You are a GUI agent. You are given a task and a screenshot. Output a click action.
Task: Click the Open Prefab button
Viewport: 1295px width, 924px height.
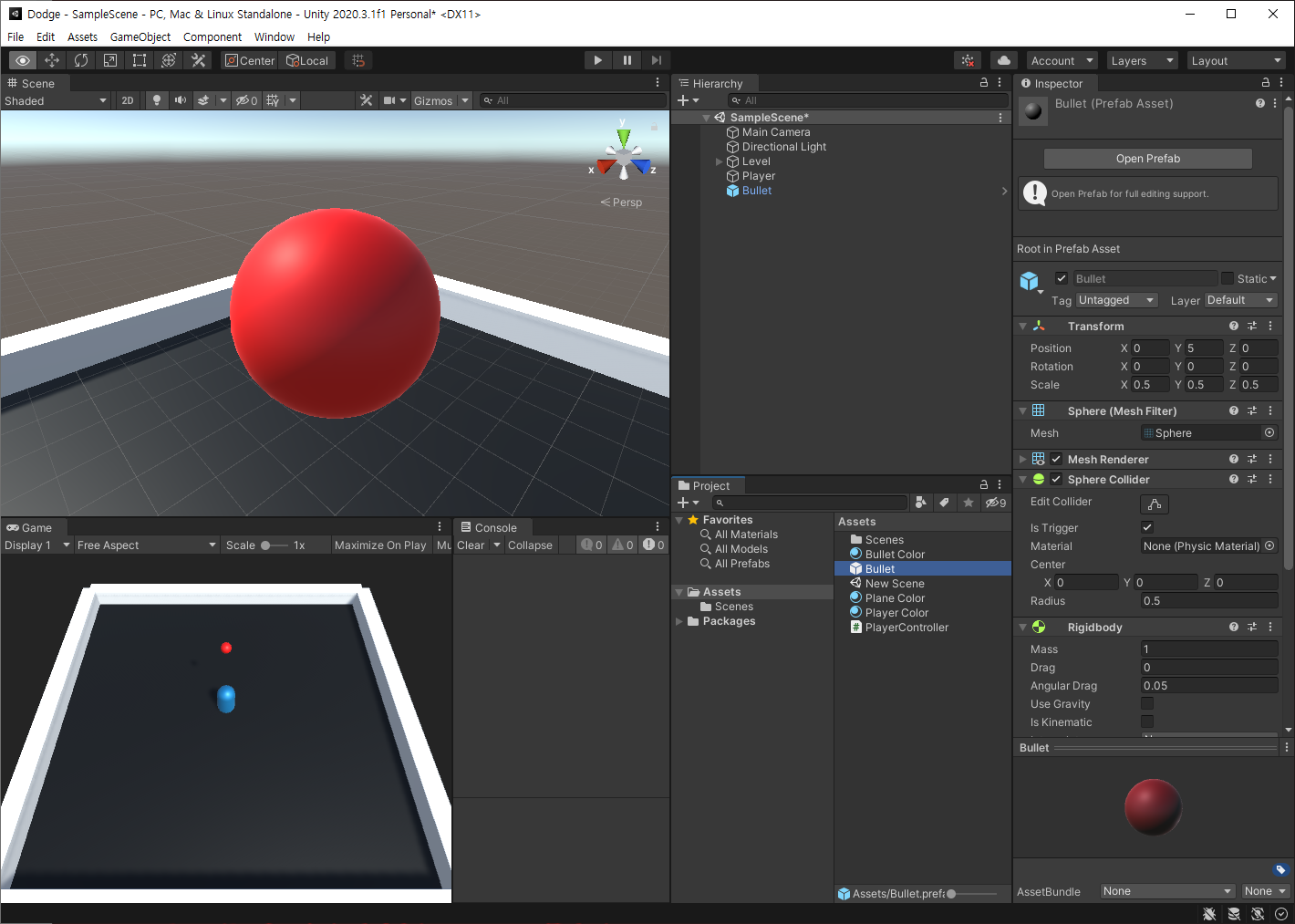pyautogui.click(x=1147, y=158)
